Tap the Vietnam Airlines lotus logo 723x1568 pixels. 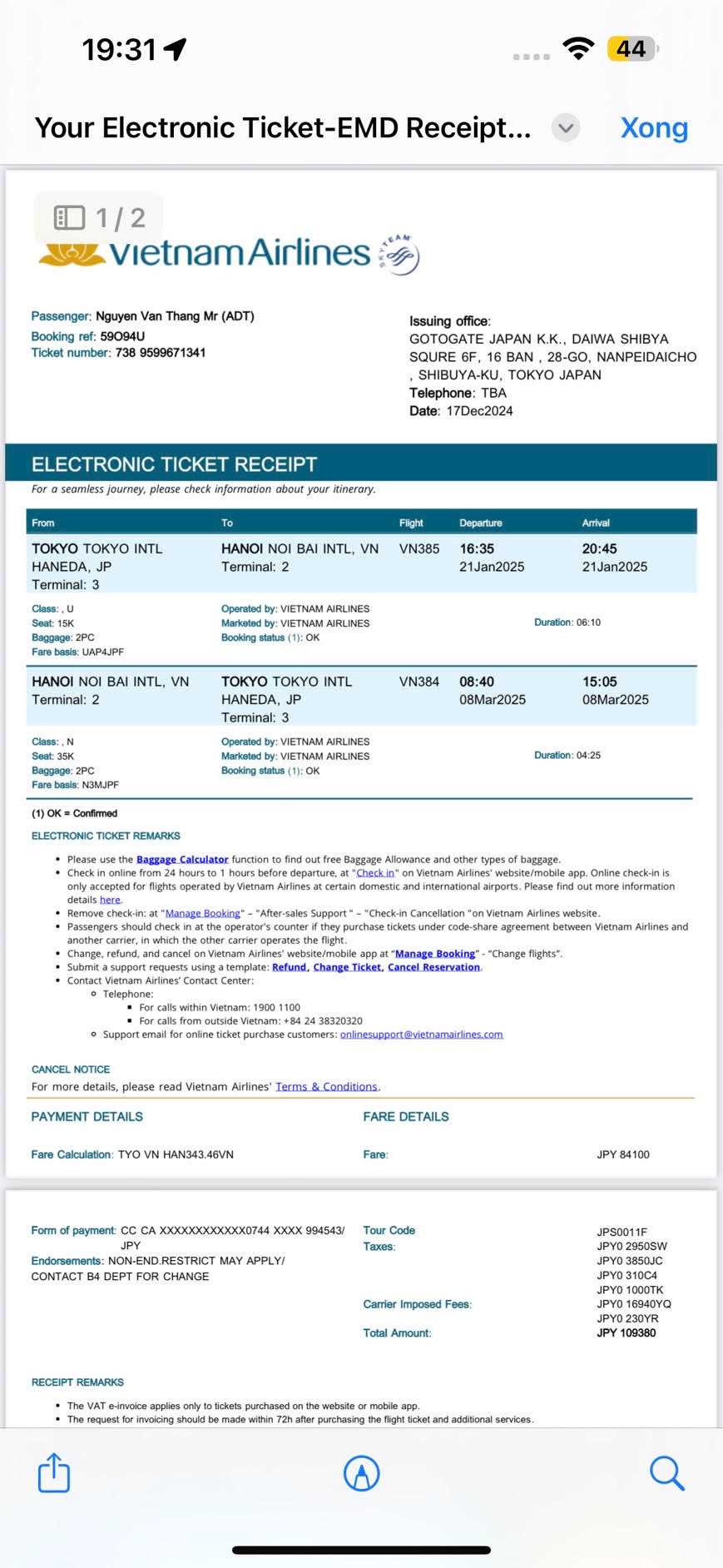(x=72, y=253)
